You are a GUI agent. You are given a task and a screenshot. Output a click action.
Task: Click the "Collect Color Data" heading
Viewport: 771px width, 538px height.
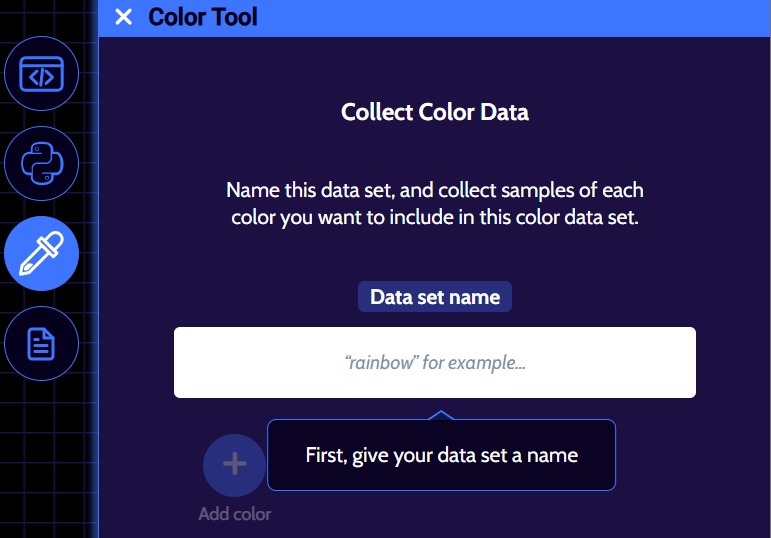point(434,112)
